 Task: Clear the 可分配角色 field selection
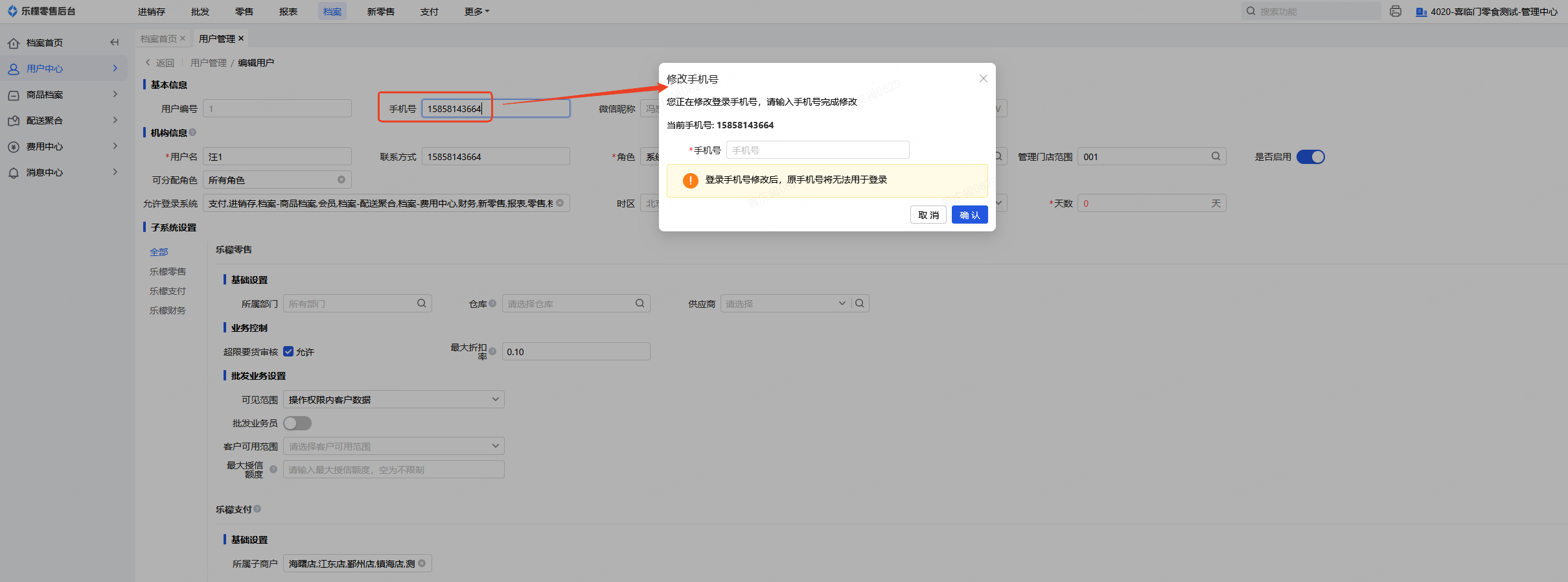click(341, 180)
